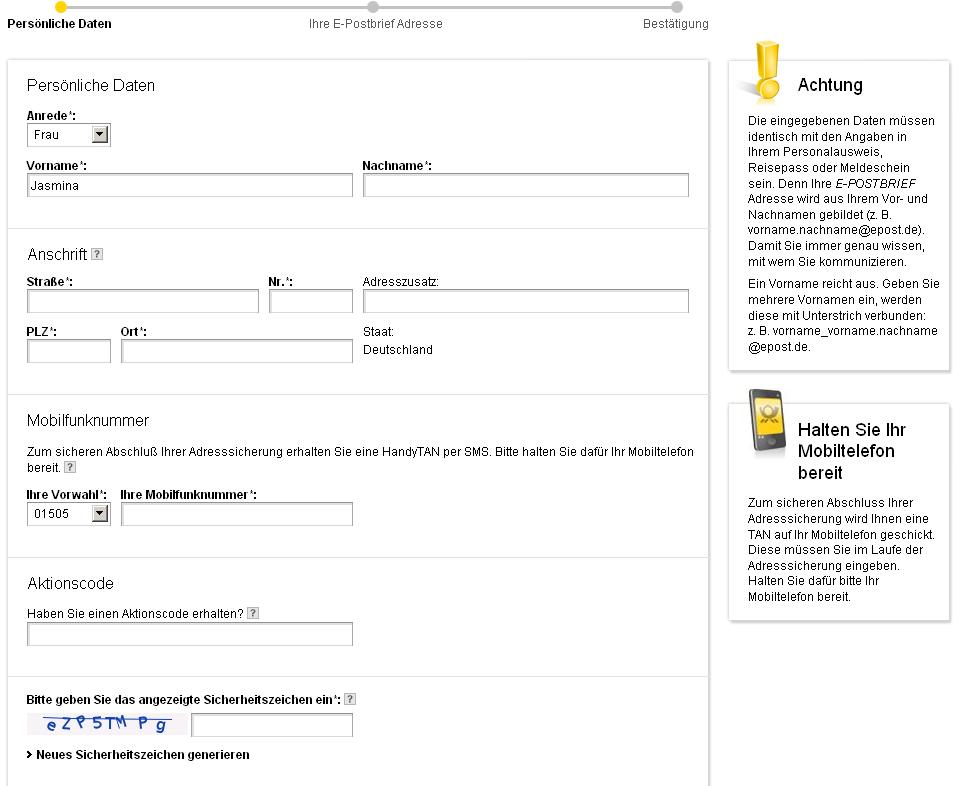
Task: Click the yellow exclamation mark Achtung icon
Action: pos(766,72)
